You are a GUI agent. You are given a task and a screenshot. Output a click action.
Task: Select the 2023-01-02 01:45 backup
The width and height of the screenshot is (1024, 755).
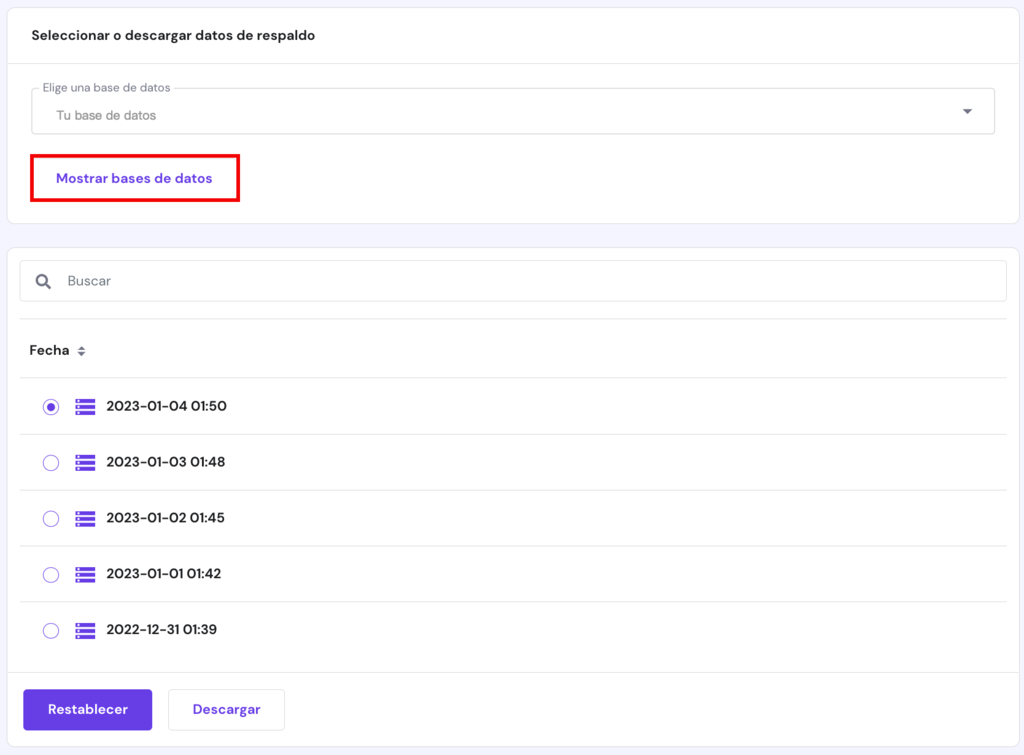coord(51,518)
